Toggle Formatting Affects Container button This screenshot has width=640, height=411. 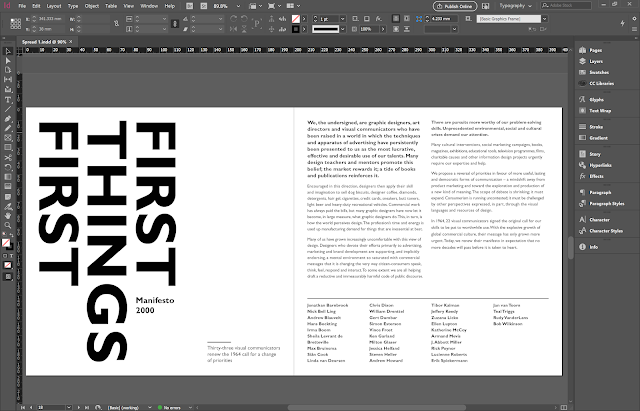(x=5, y=256)
